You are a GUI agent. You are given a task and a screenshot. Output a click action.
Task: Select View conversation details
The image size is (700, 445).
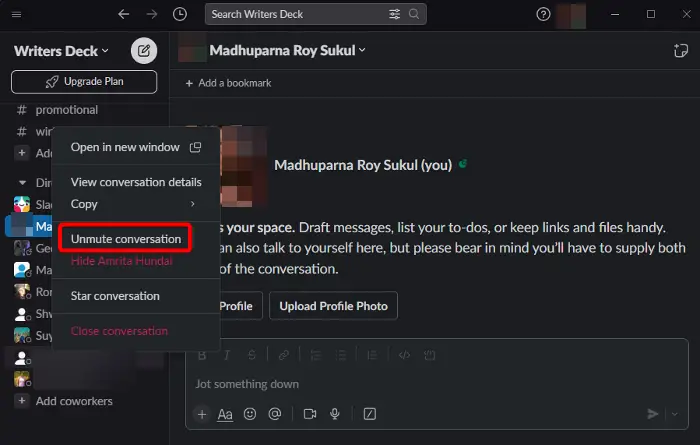[x=136, y=182]
